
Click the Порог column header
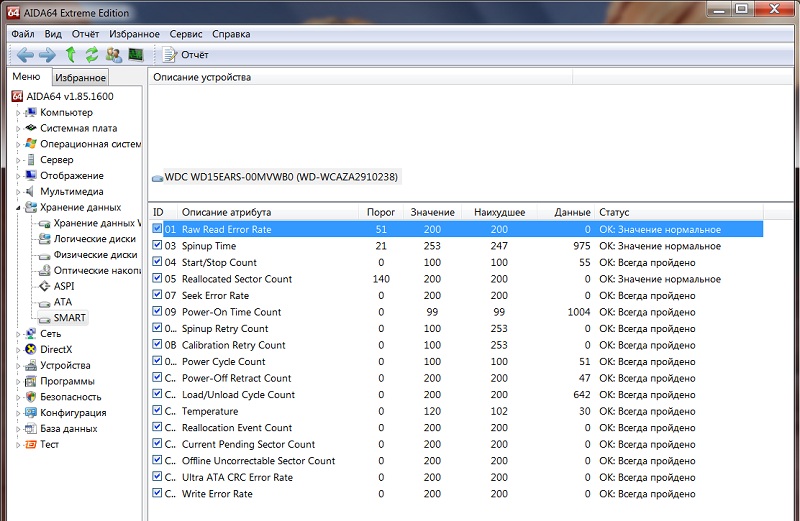click(x=381, y=212)
